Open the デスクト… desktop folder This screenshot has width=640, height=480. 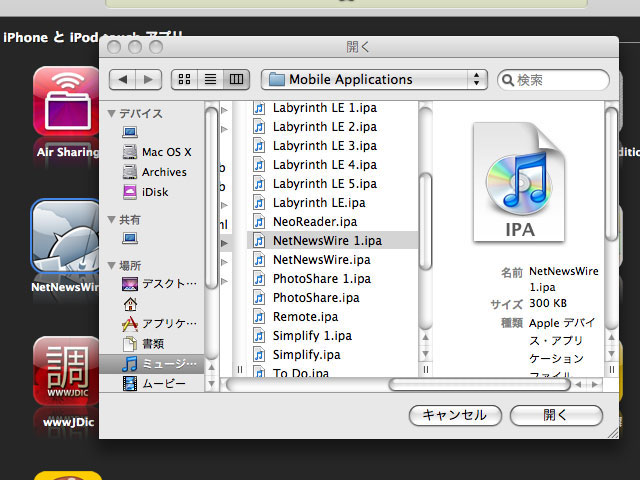click(x=159, y=283)
